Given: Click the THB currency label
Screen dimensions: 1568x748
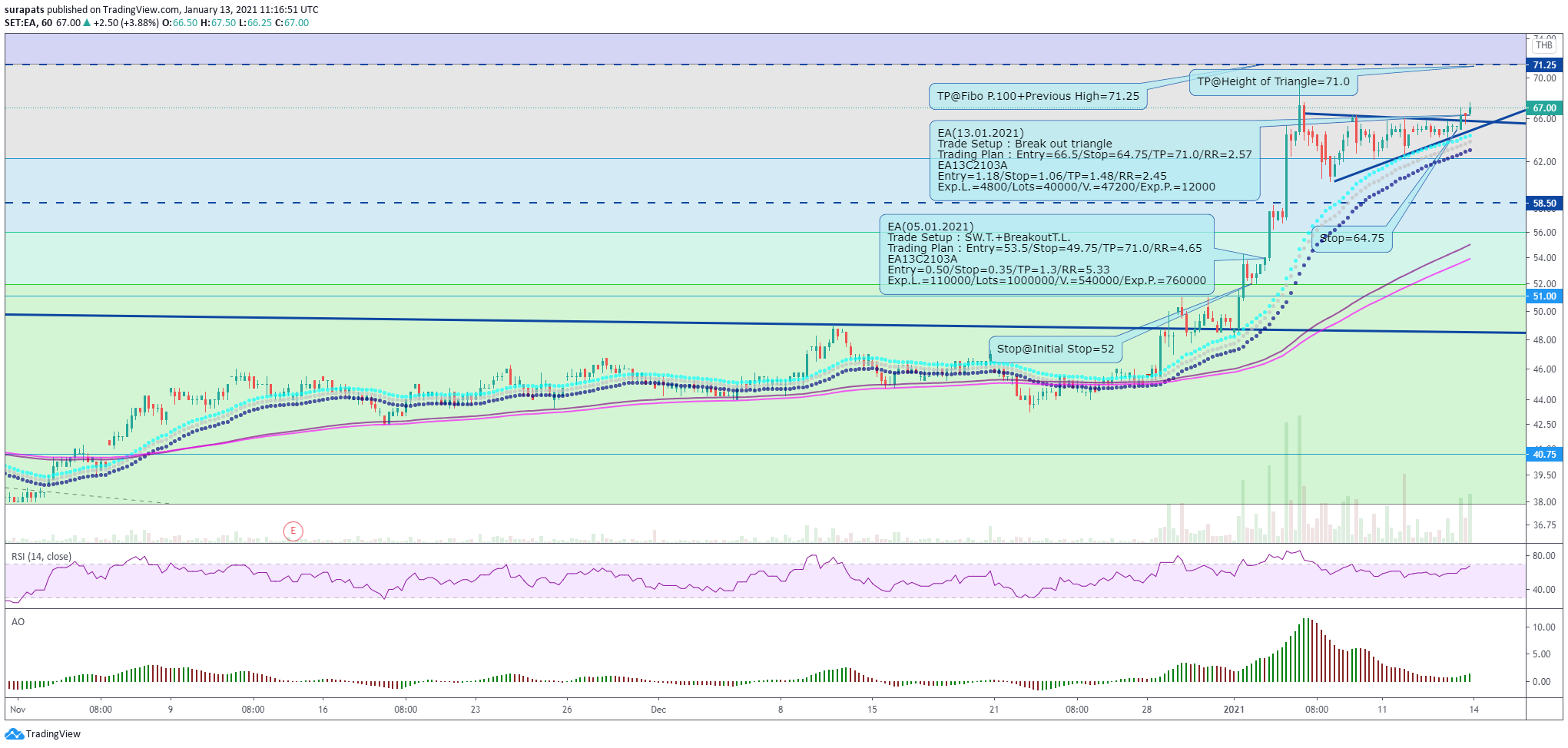Looking at the screenshot, I should pyautogui.click(x=1544, y=45).
